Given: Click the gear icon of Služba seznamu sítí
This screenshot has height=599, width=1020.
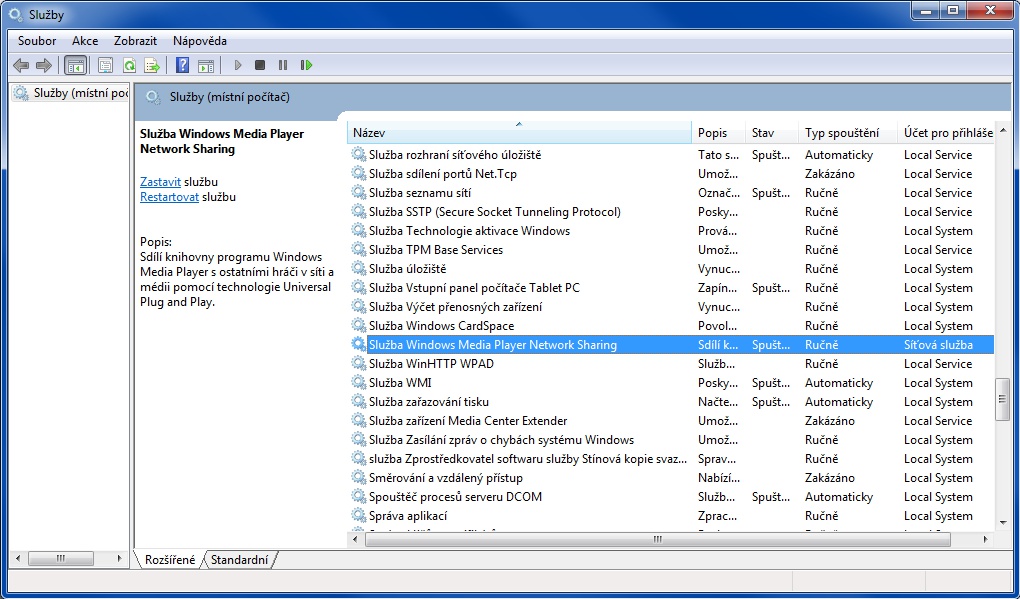Looking at the screenshot, I should [x=358, y=192].
